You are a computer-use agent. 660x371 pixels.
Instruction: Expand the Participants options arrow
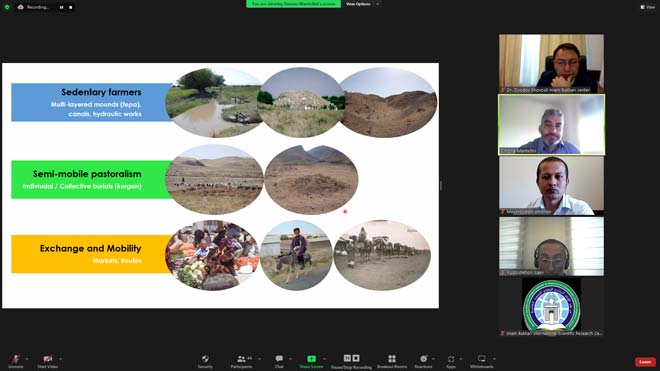tap(259, 359)
